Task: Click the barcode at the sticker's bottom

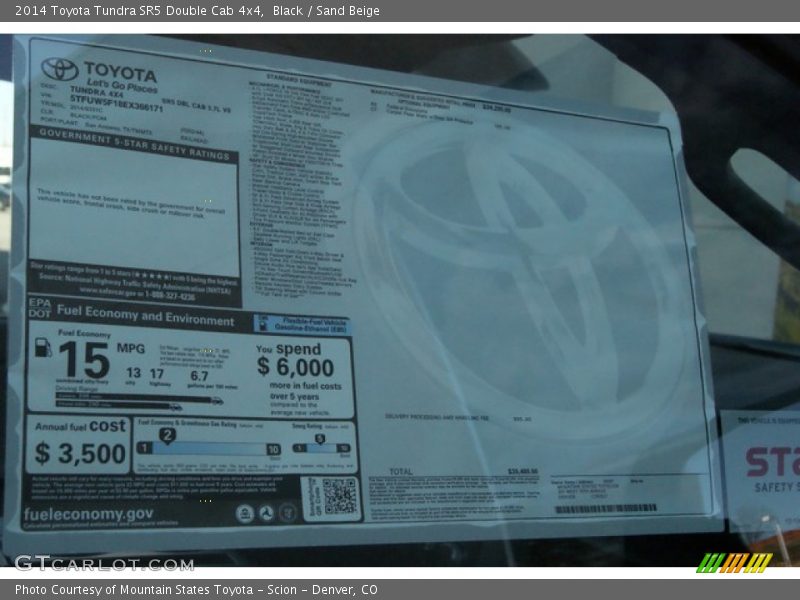Action: click(x=606, y=508)
